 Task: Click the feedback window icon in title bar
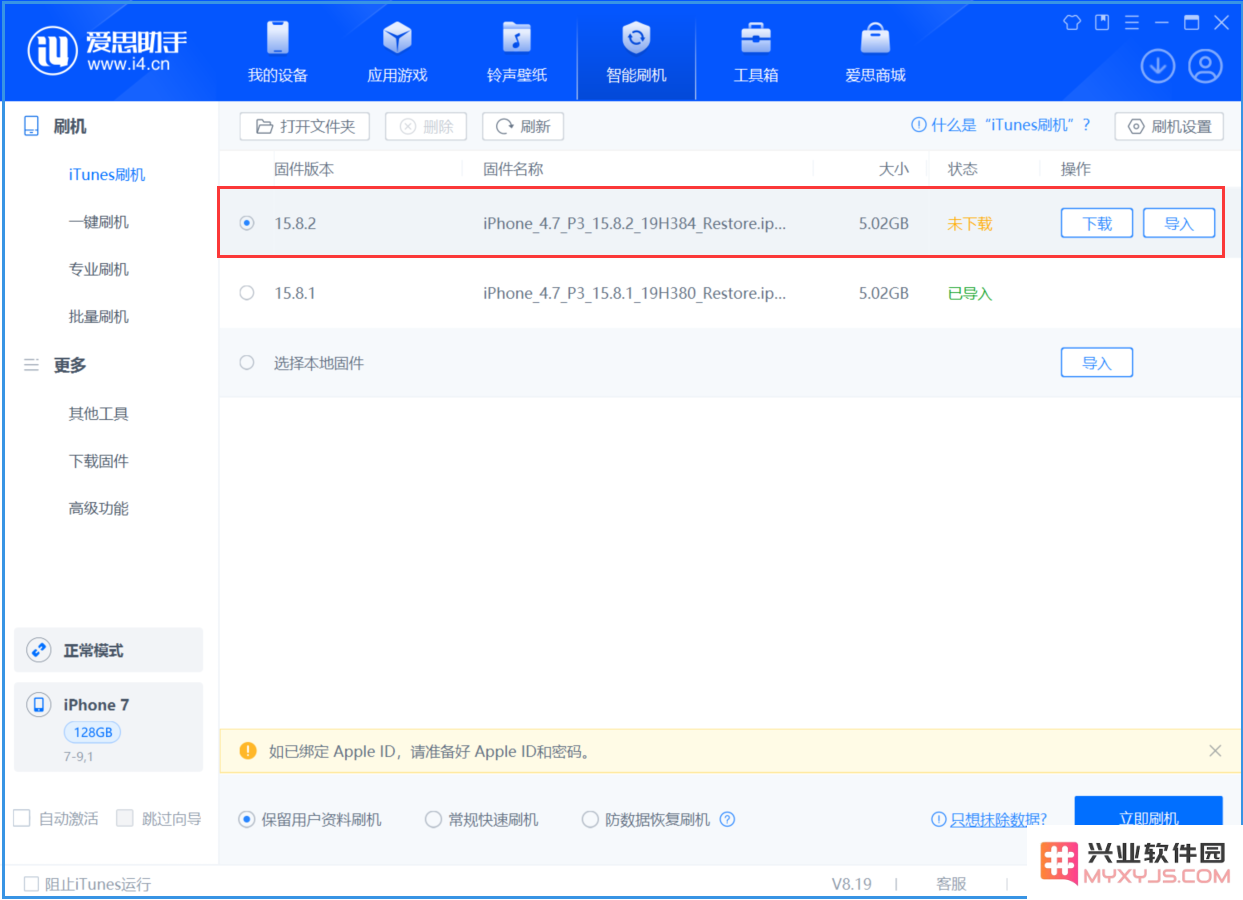(1102, 22)
